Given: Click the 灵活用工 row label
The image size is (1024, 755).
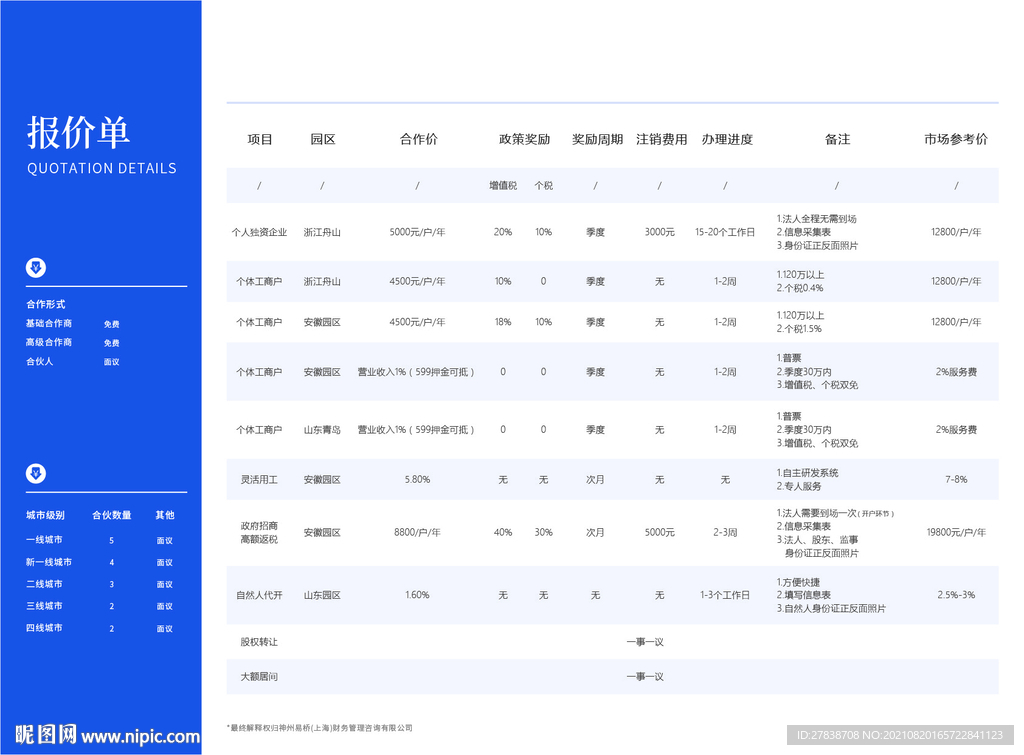Looking at the screenshot, I should click(259, 480).
